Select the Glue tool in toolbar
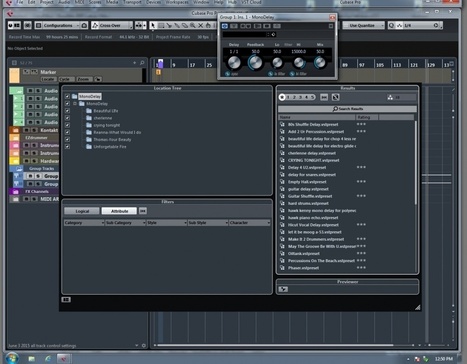 point(177,25)
